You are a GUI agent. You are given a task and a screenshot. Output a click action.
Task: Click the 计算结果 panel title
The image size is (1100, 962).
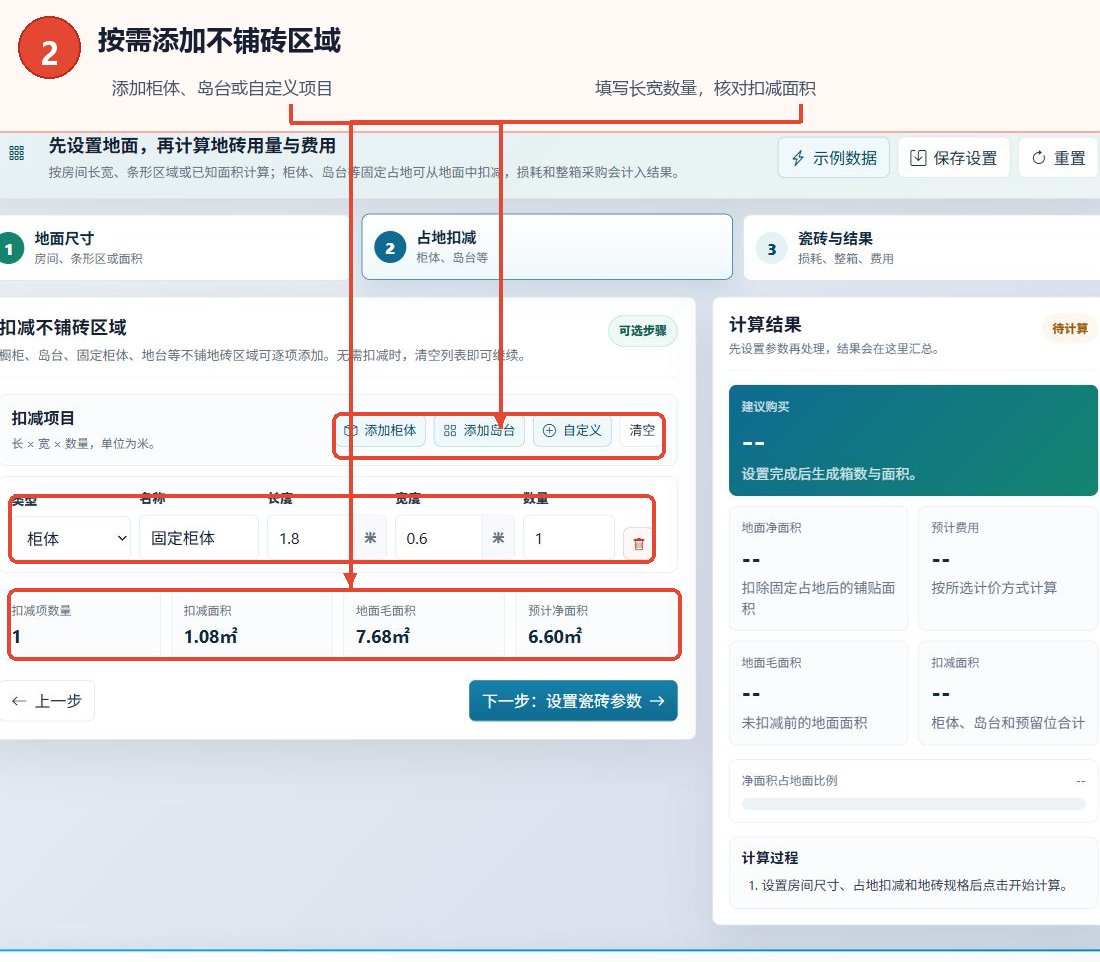(x=765, y=324)
